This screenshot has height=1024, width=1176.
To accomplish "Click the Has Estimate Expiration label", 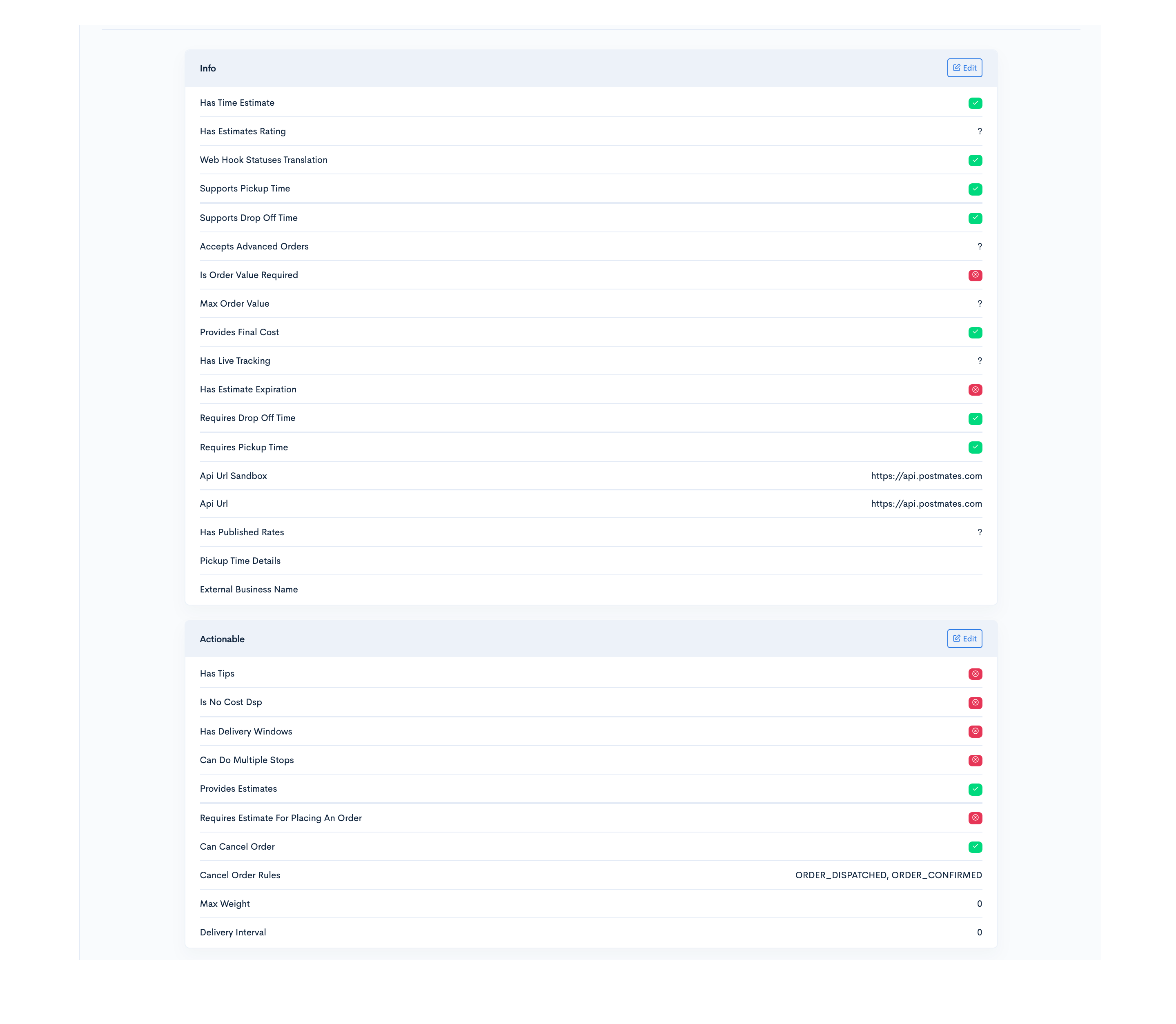I will click(248, 389).
